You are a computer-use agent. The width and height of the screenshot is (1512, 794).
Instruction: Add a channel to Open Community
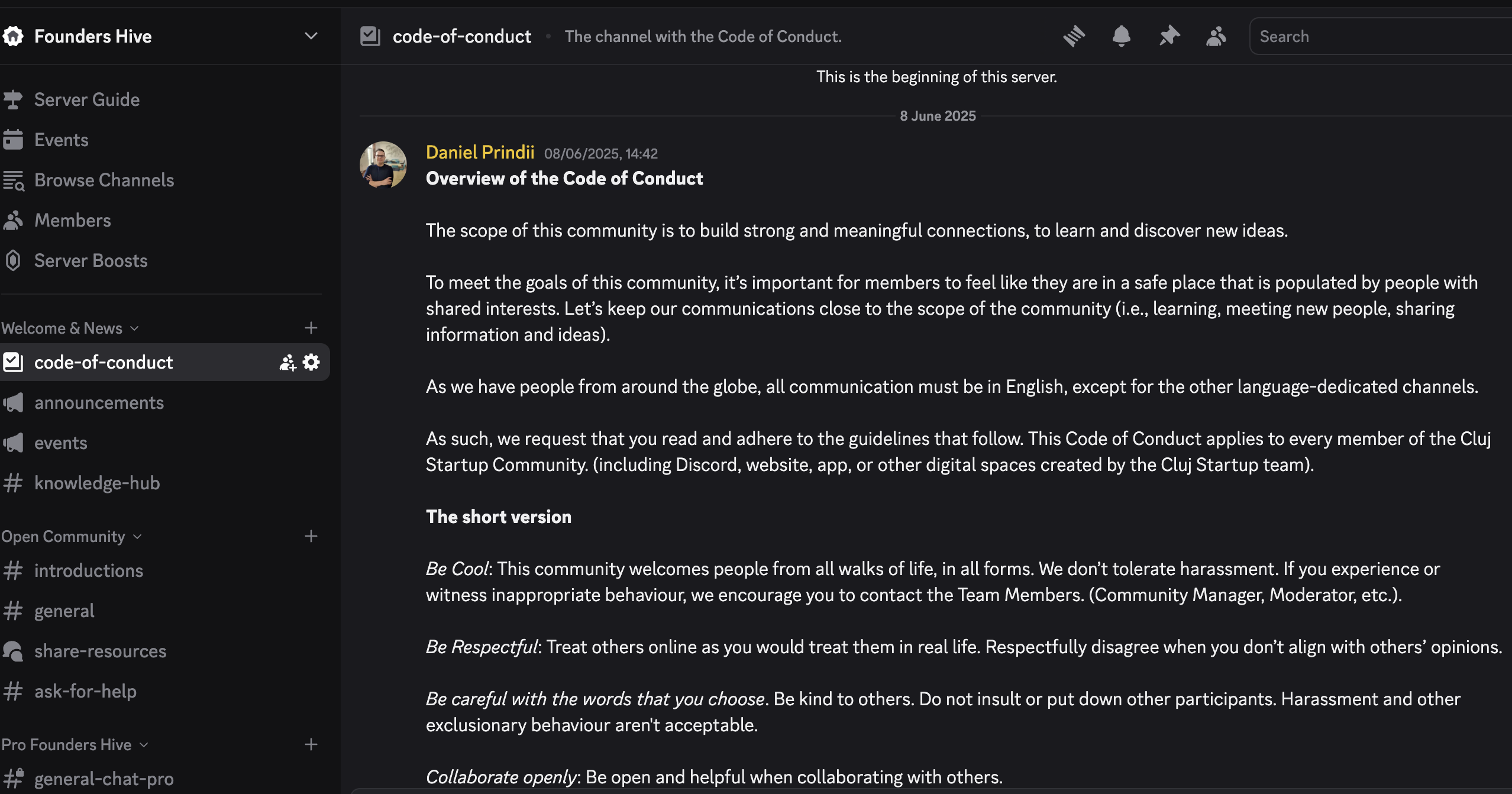tap(311, 536)
